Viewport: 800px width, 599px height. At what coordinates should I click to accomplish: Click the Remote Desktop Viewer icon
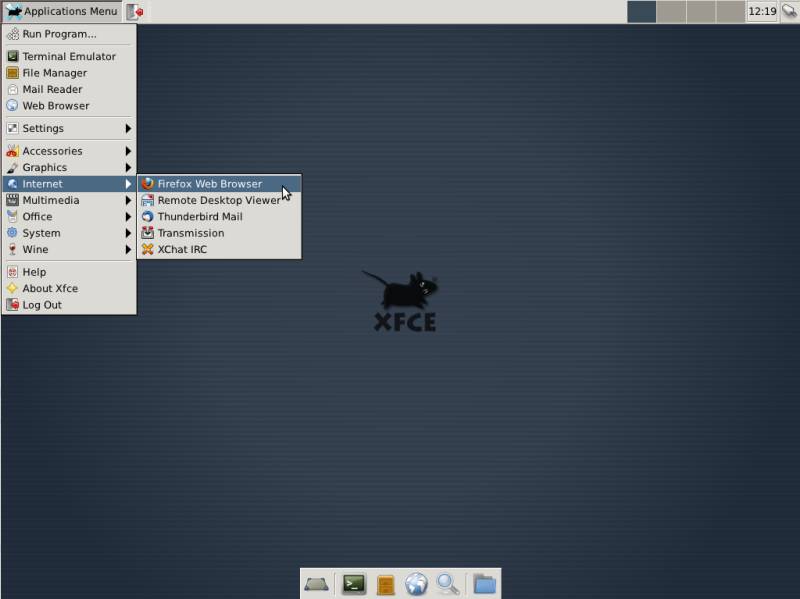pos(147,200)
